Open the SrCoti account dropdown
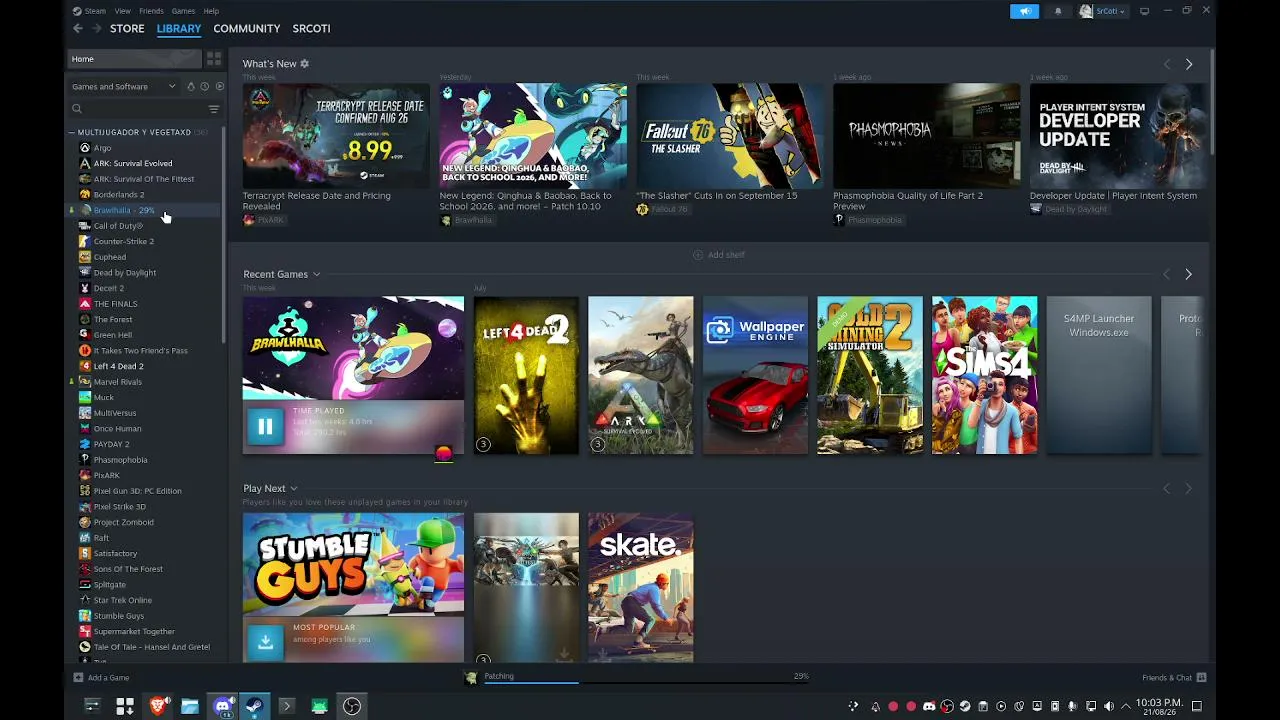The height and width of the screenshot is (720, 1280). pyautogui.click(x=1102, y=11)
